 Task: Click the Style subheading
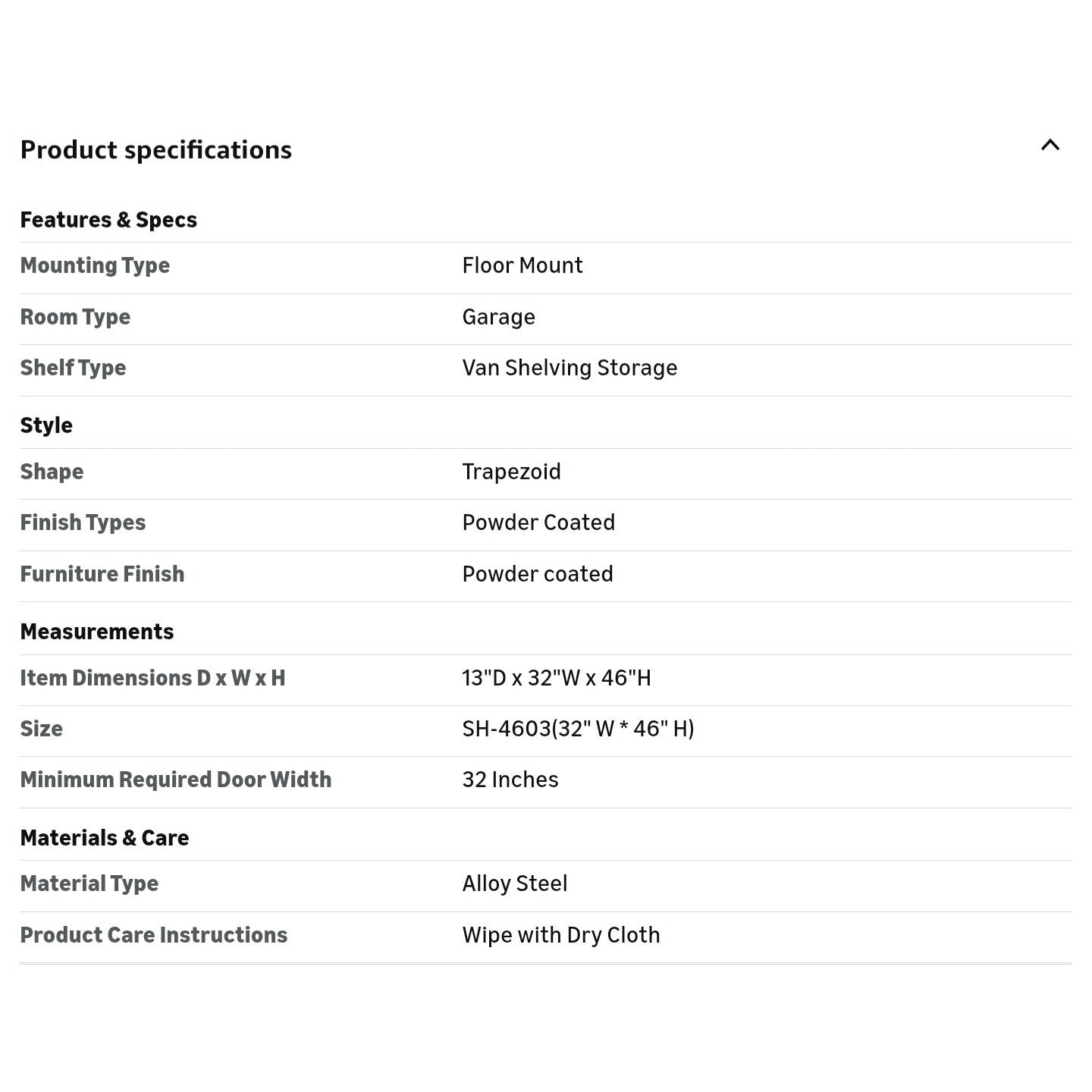coord(46,425)
